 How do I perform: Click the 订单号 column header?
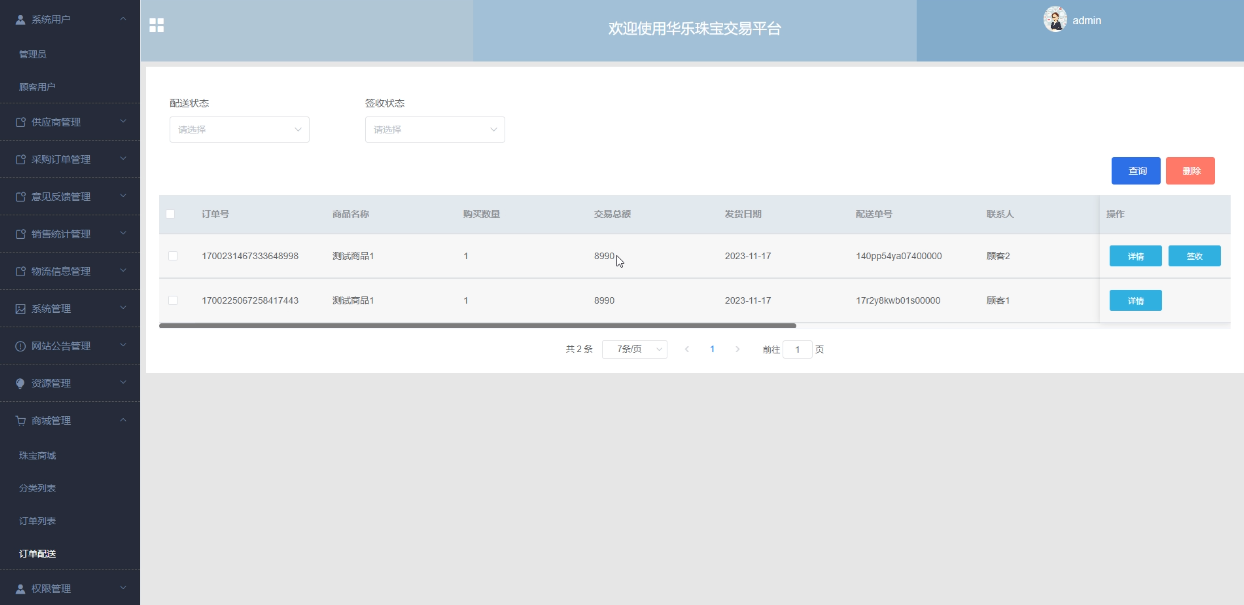click(215, 214)
